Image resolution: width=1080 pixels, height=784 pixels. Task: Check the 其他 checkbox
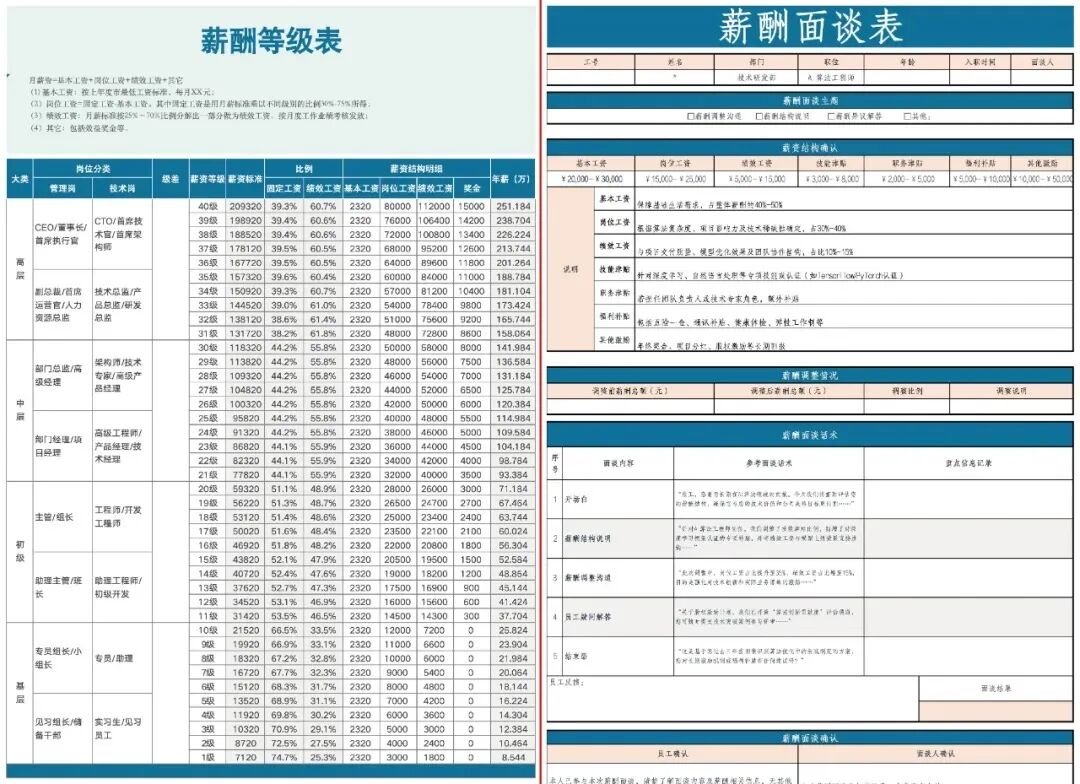tap(906, 118)
